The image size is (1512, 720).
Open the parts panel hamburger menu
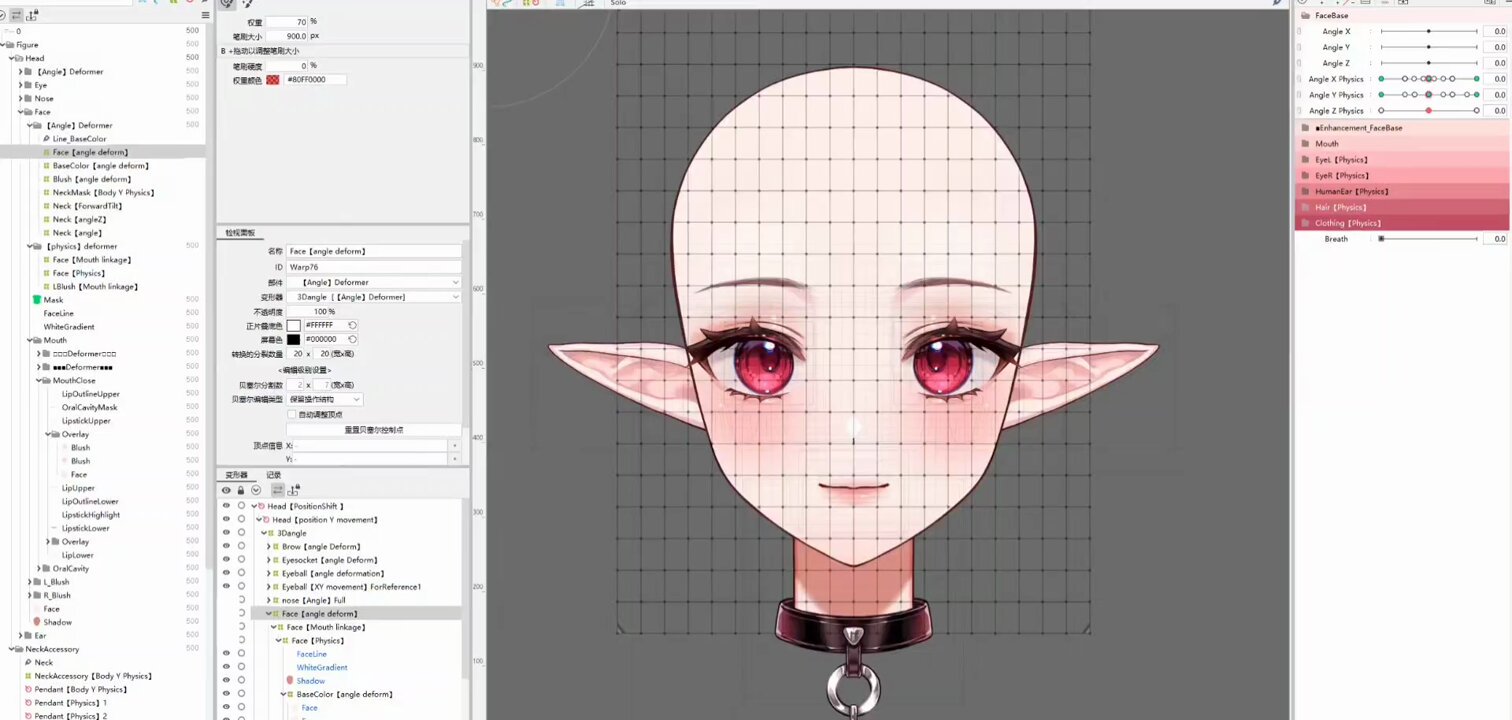[206, 15]
